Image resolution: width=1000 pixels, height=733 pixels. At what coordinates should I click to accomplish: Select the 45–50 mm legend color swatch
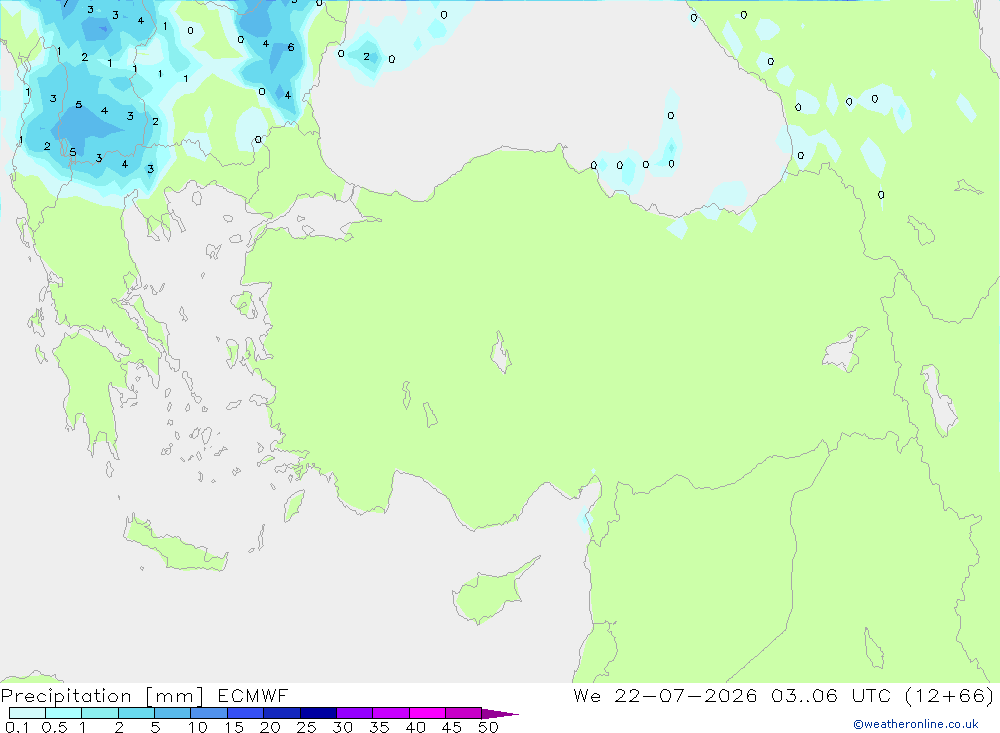click(464, 713)
